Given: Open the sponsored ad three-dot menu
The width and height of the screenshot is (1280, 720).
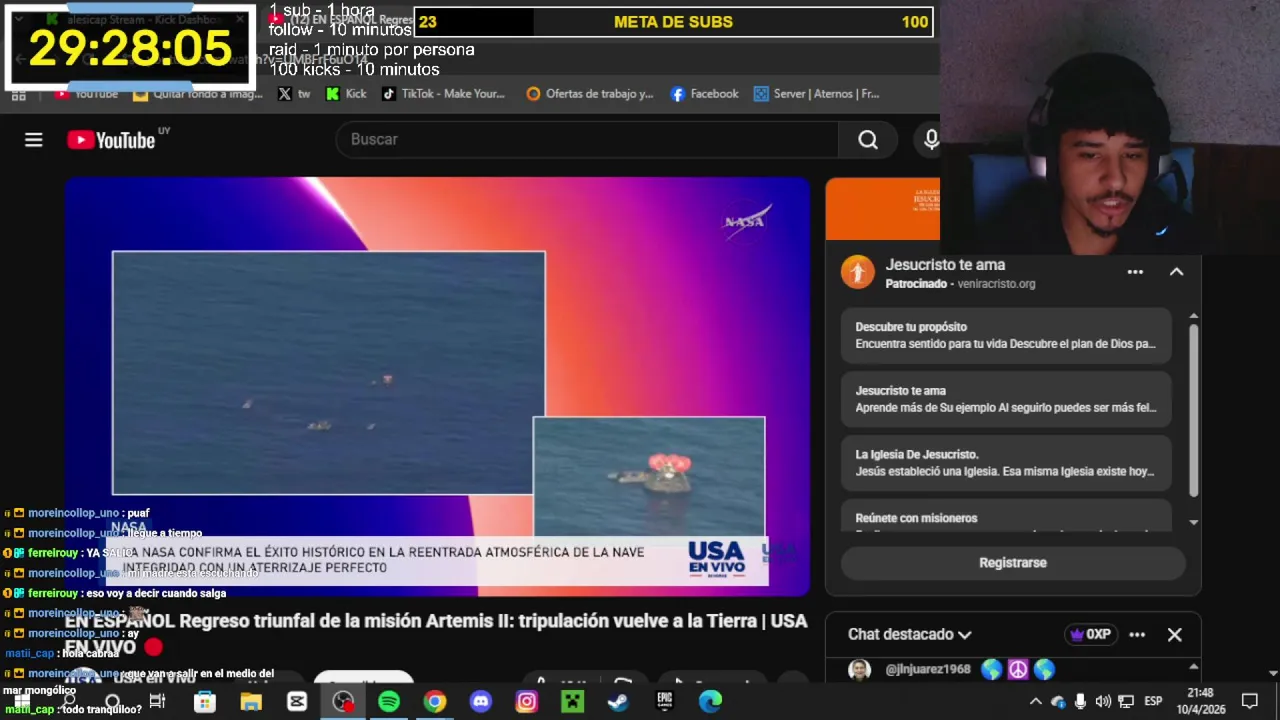Looking at the screenshot, I should (1135, 272).
